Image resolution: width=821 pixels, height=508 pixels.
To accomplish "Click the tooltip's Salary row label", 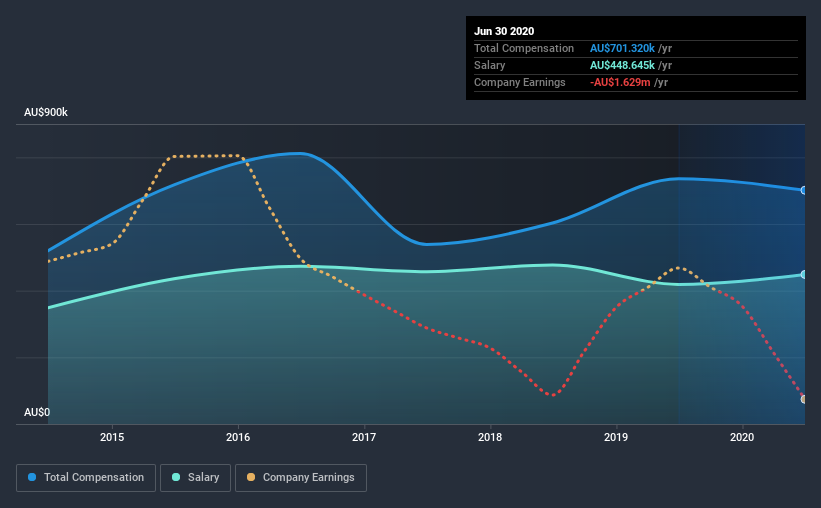I will [x=490, y=65].
